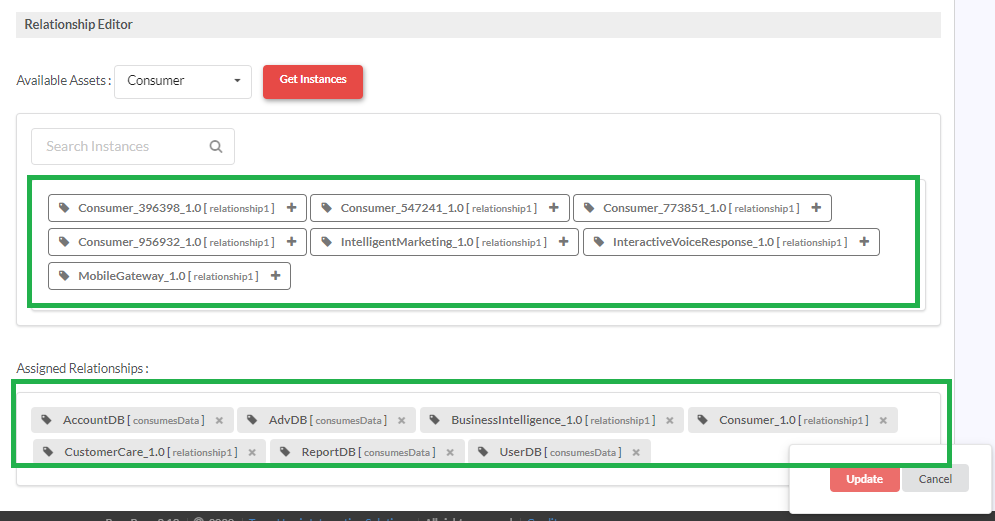Remove ReportDB relationship with its x icon
The height and width of the screenshot is (521, 995).
click(450, 452)
